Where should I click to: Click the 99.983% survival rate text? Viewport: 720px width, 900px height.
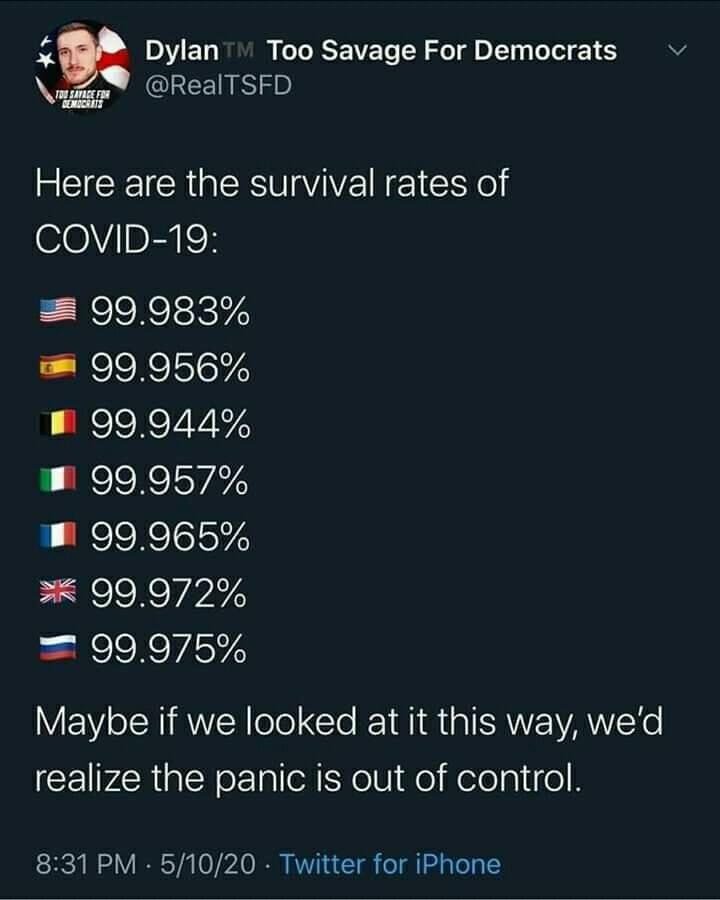(x=170, y=312)
